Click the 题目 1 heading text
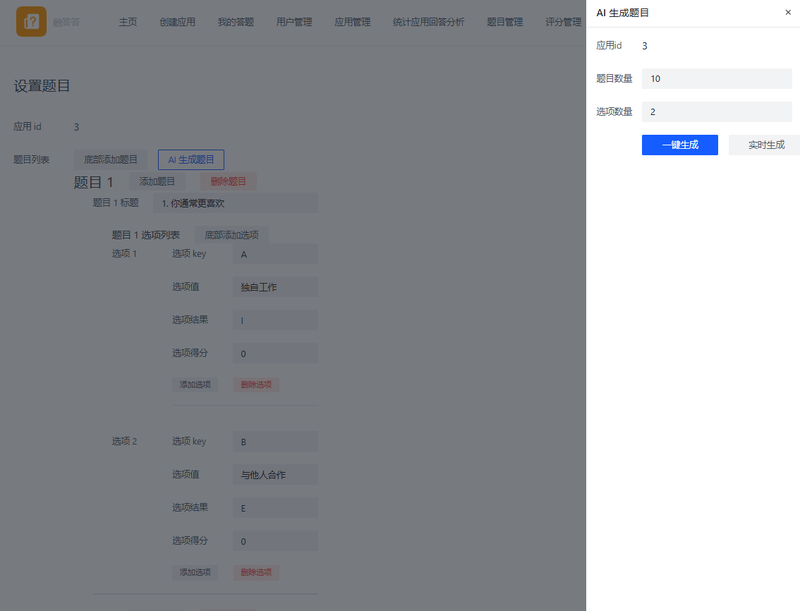Image resolution: width=800 pixels, height=611 pixels. click(x=93, y=182)
